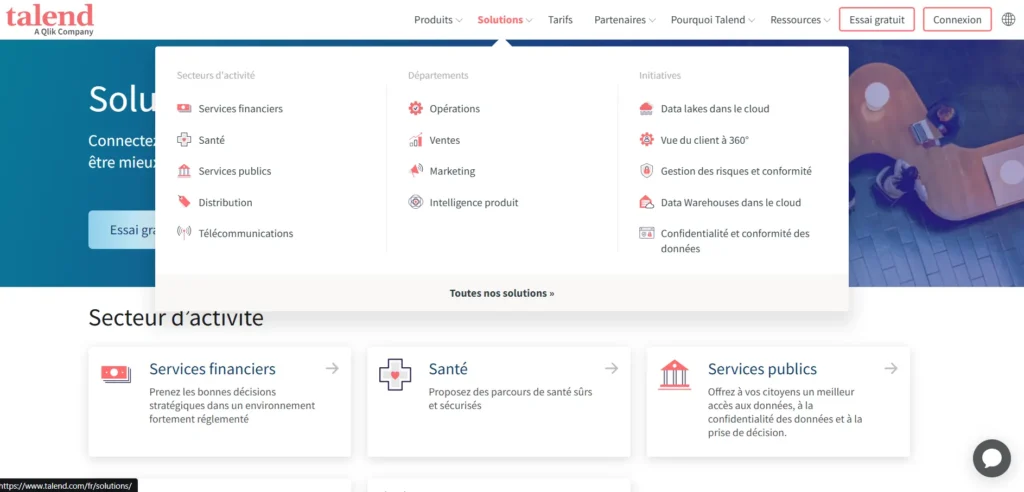Click the Intelligence produit icon
1024x492 pixels.
tap(415, 202)
